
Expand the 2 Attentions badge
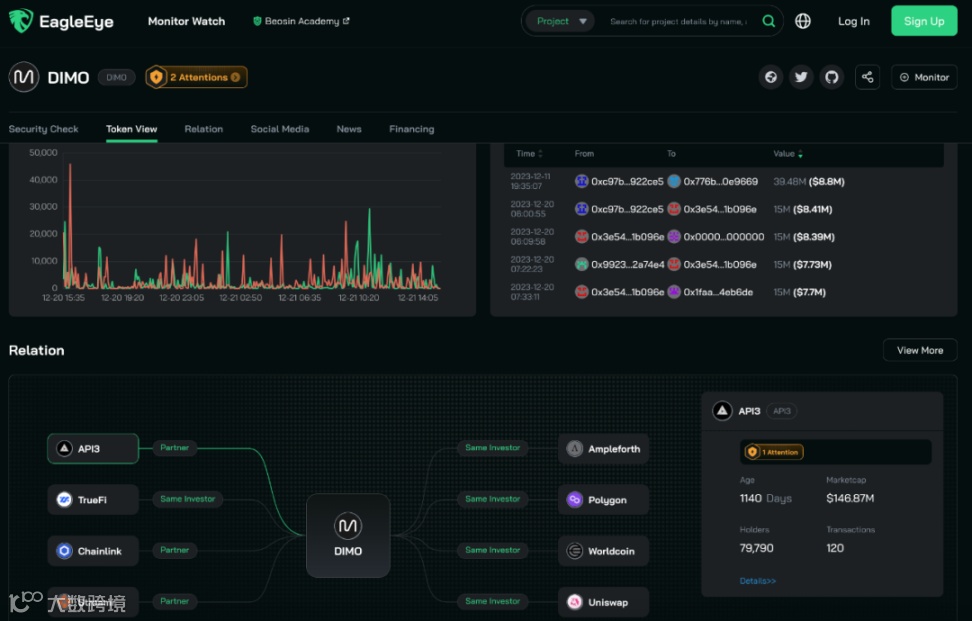(x=197, y=77)
